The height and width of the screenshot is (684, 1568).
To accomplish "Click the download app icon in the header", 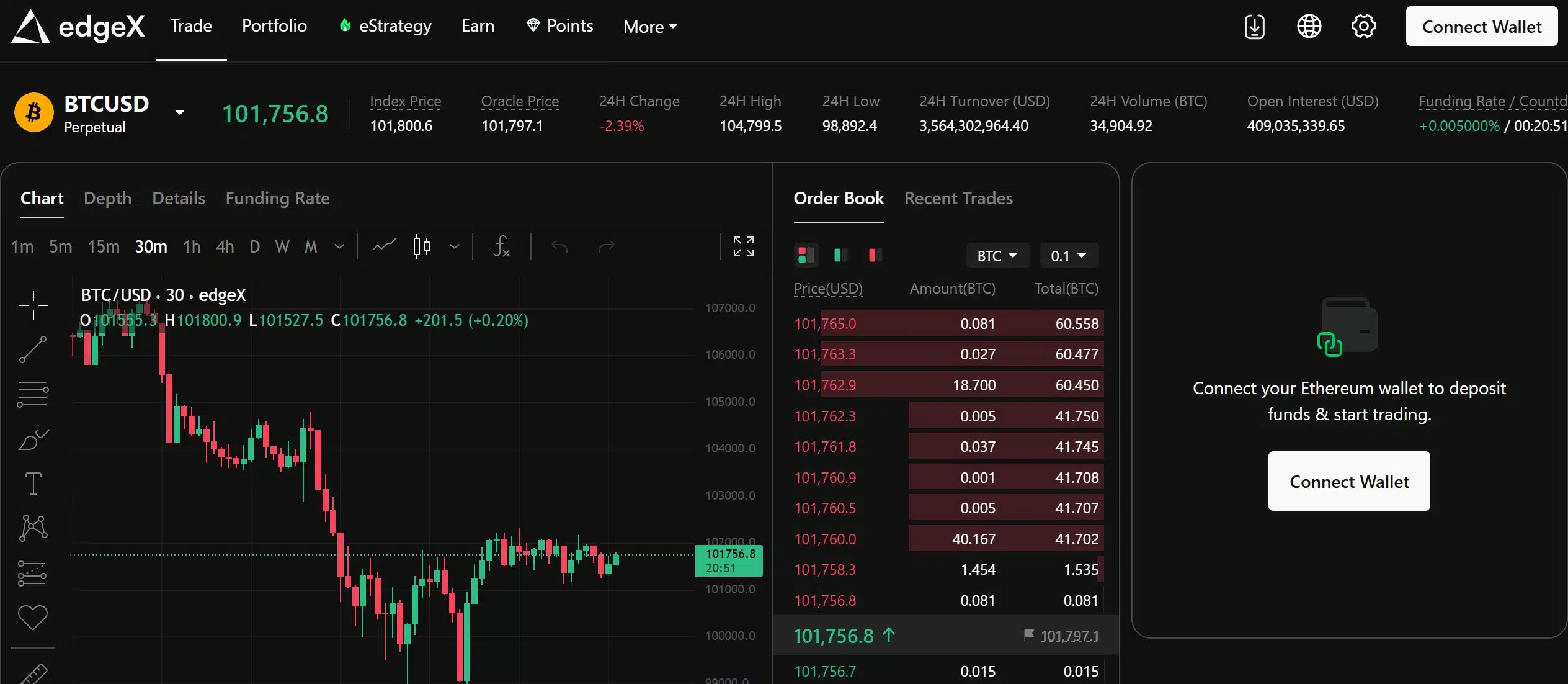I will click(1254, 26).
